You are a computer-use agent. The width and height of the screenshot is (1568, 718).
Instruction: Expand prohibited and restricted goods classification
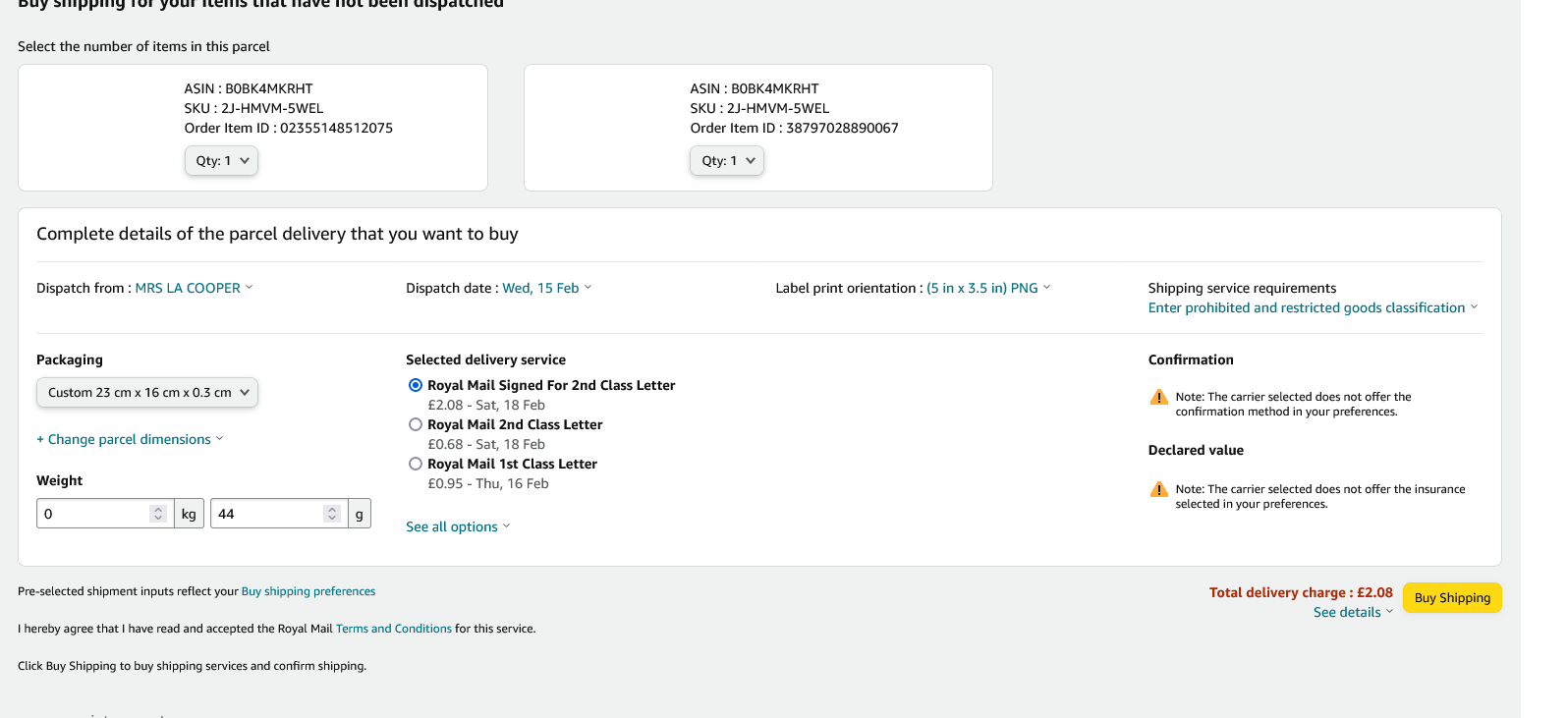(1312, 307)
